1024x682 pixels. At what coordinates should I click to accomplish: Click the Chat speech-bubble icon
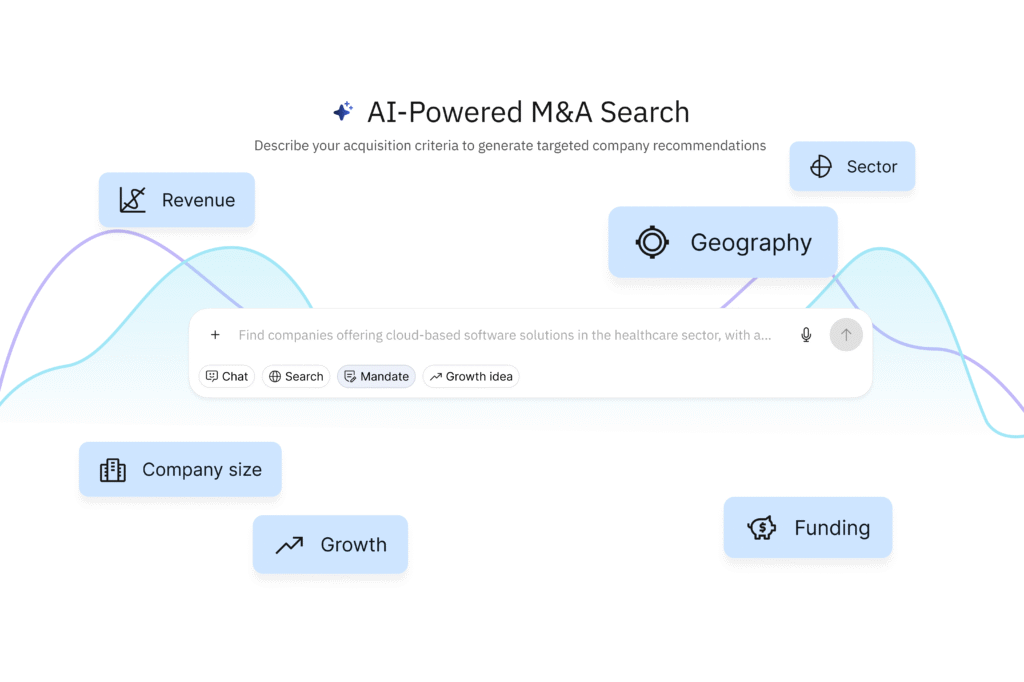pos(213,376)
